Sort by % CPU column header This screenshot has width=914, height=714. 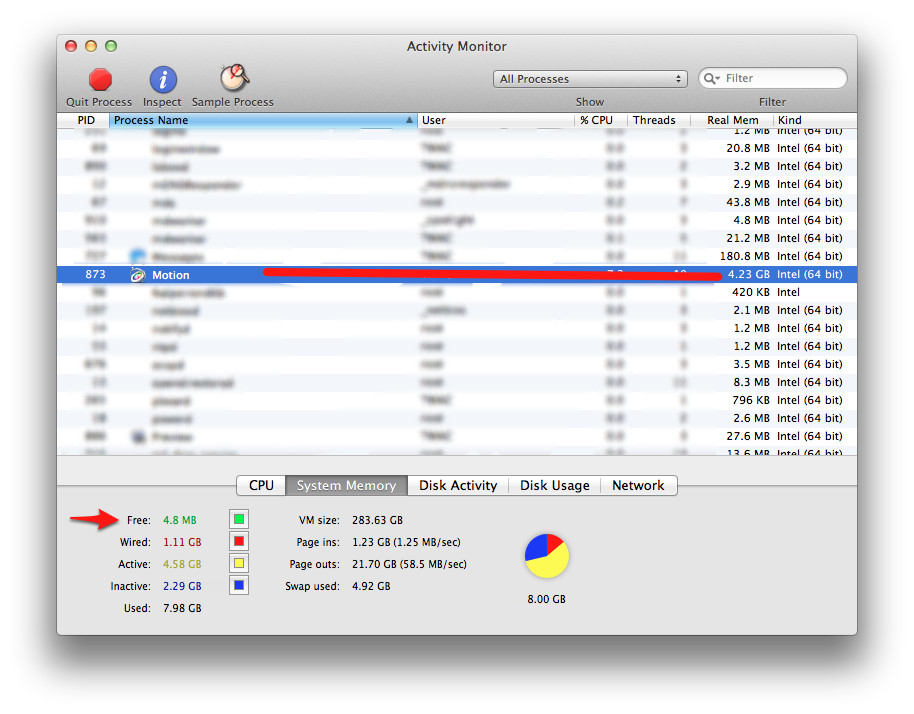click(x=600, y=120)
